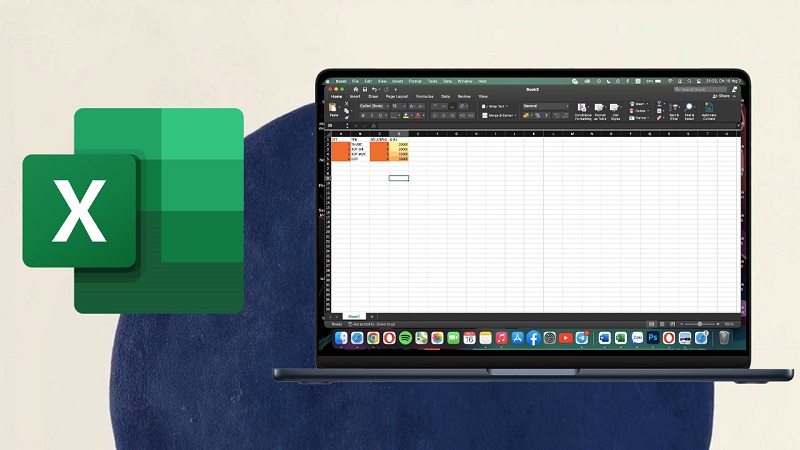Click the AutoSum sigma icon
Viewport: 800px width, 450px height.
coord(659,104)
